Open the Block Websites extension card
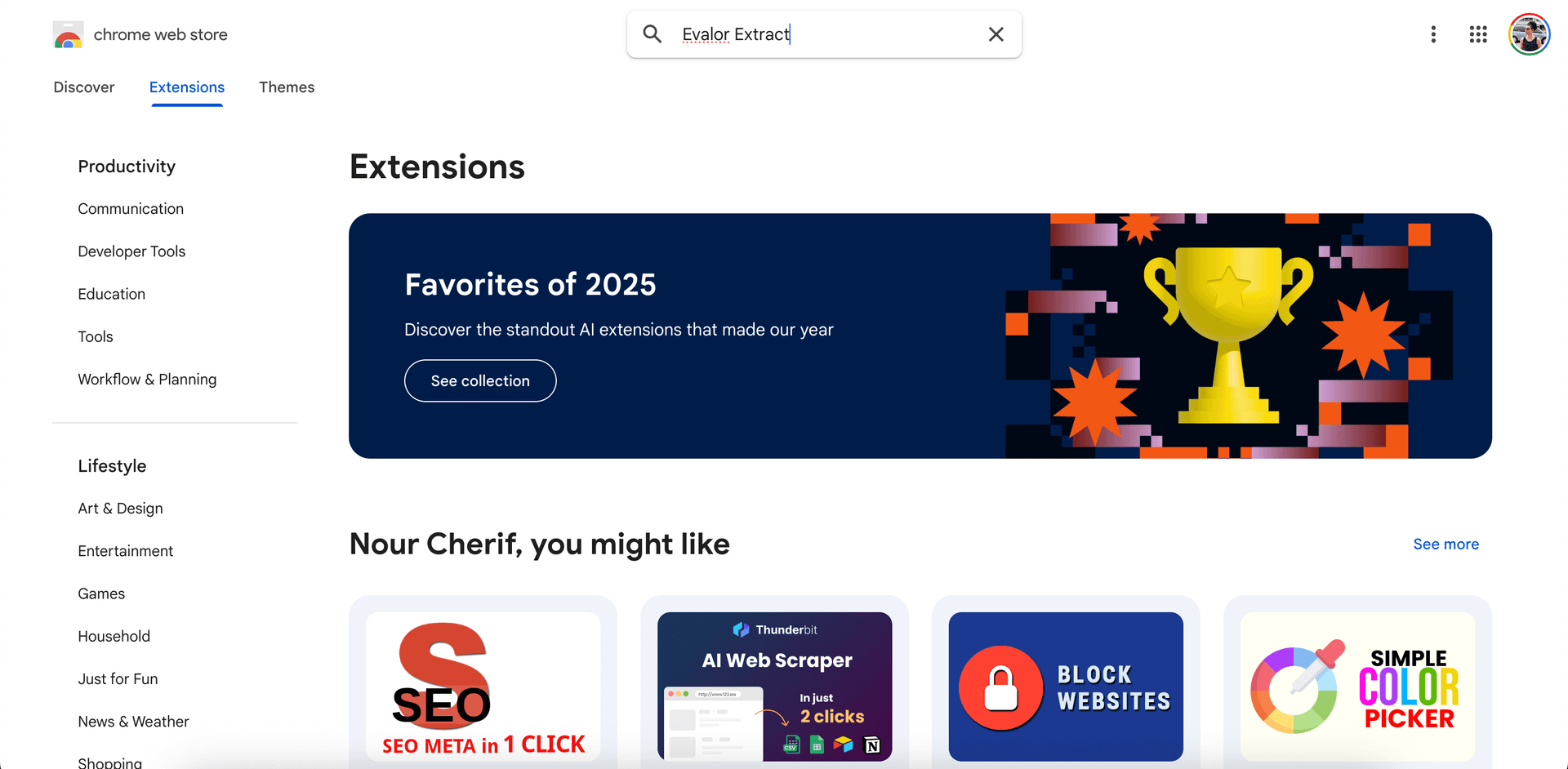The width and height of the screenshot is (1568, 769). coord(1066,686)
